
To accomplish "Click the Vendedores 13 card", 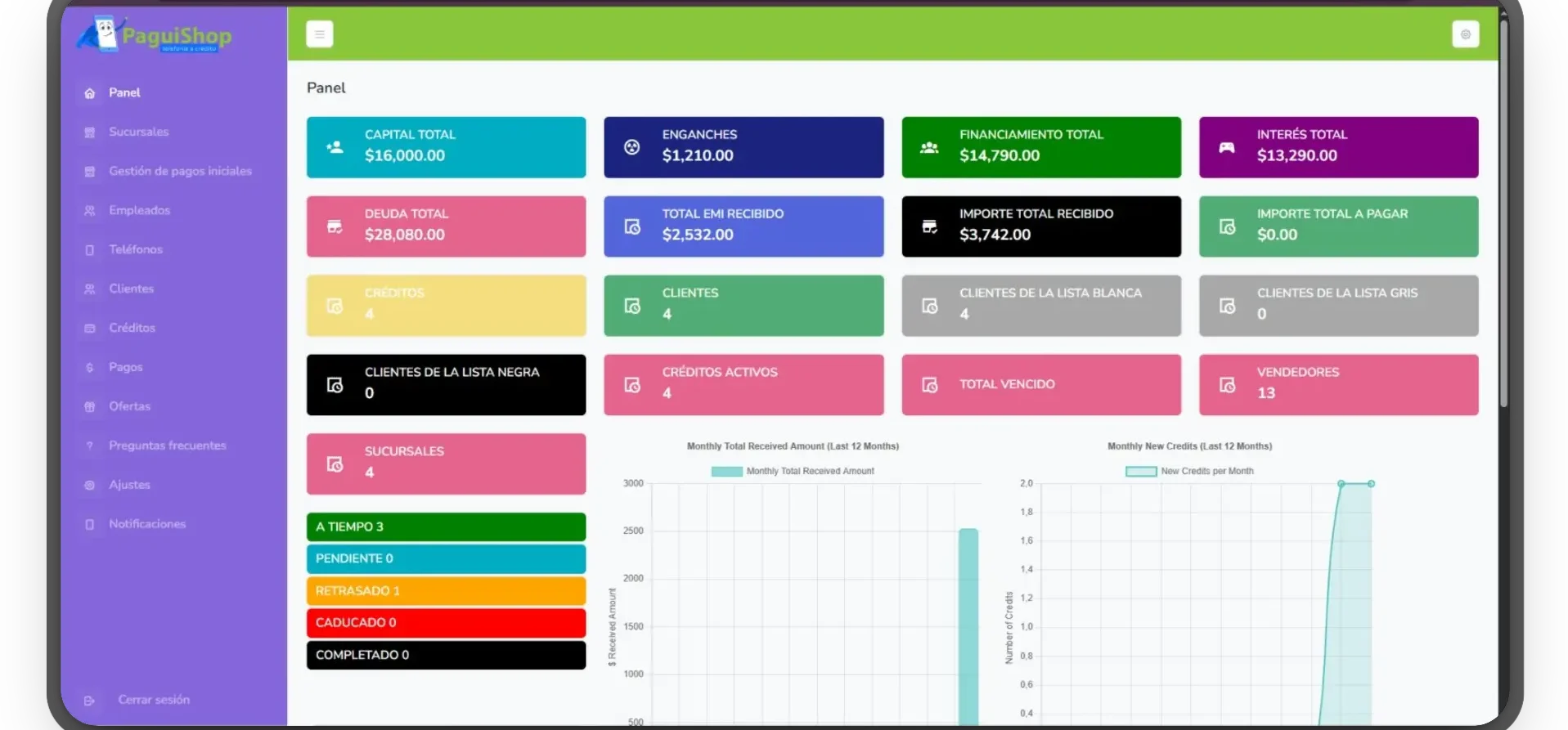I will pyautogui.click(x=1338, y=384).
